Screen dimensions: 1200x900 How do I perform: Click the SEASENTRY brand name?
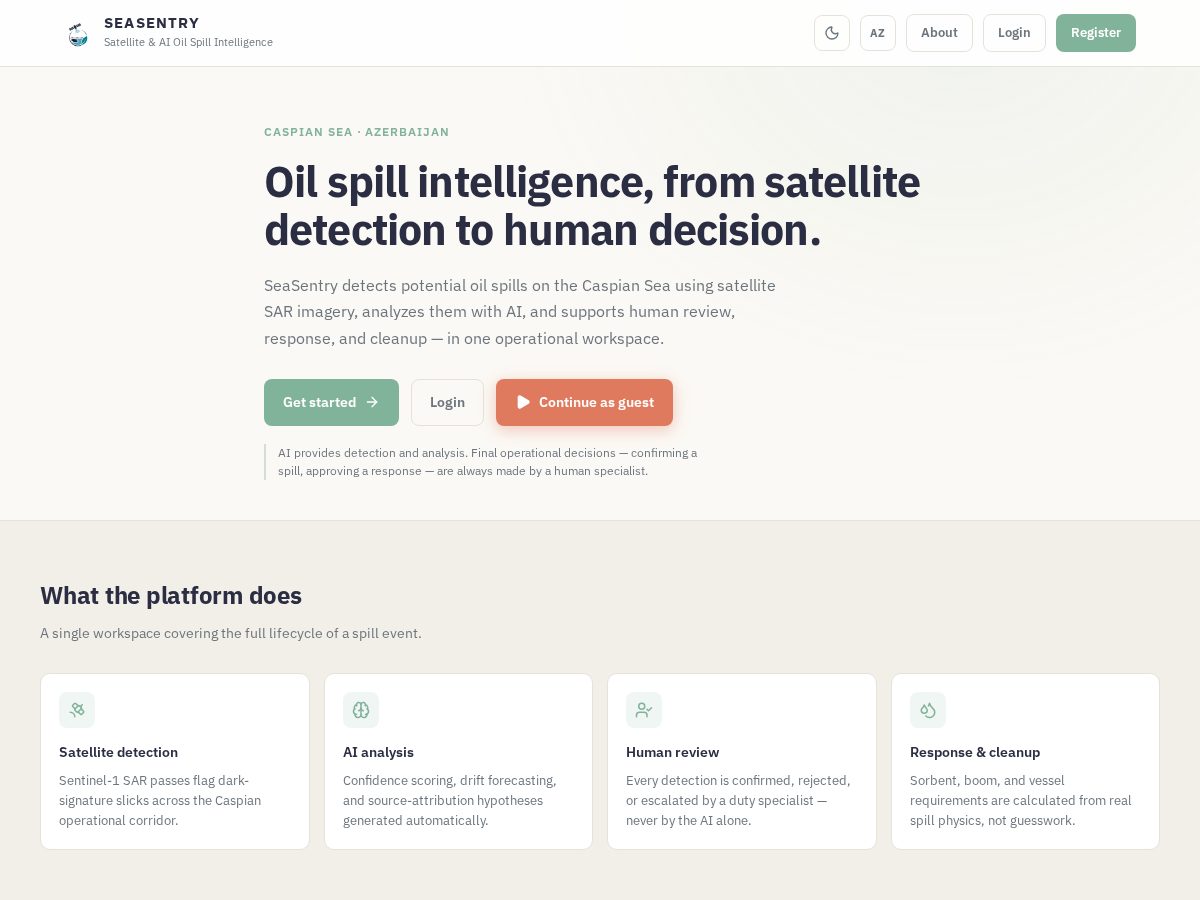point(152,23)
